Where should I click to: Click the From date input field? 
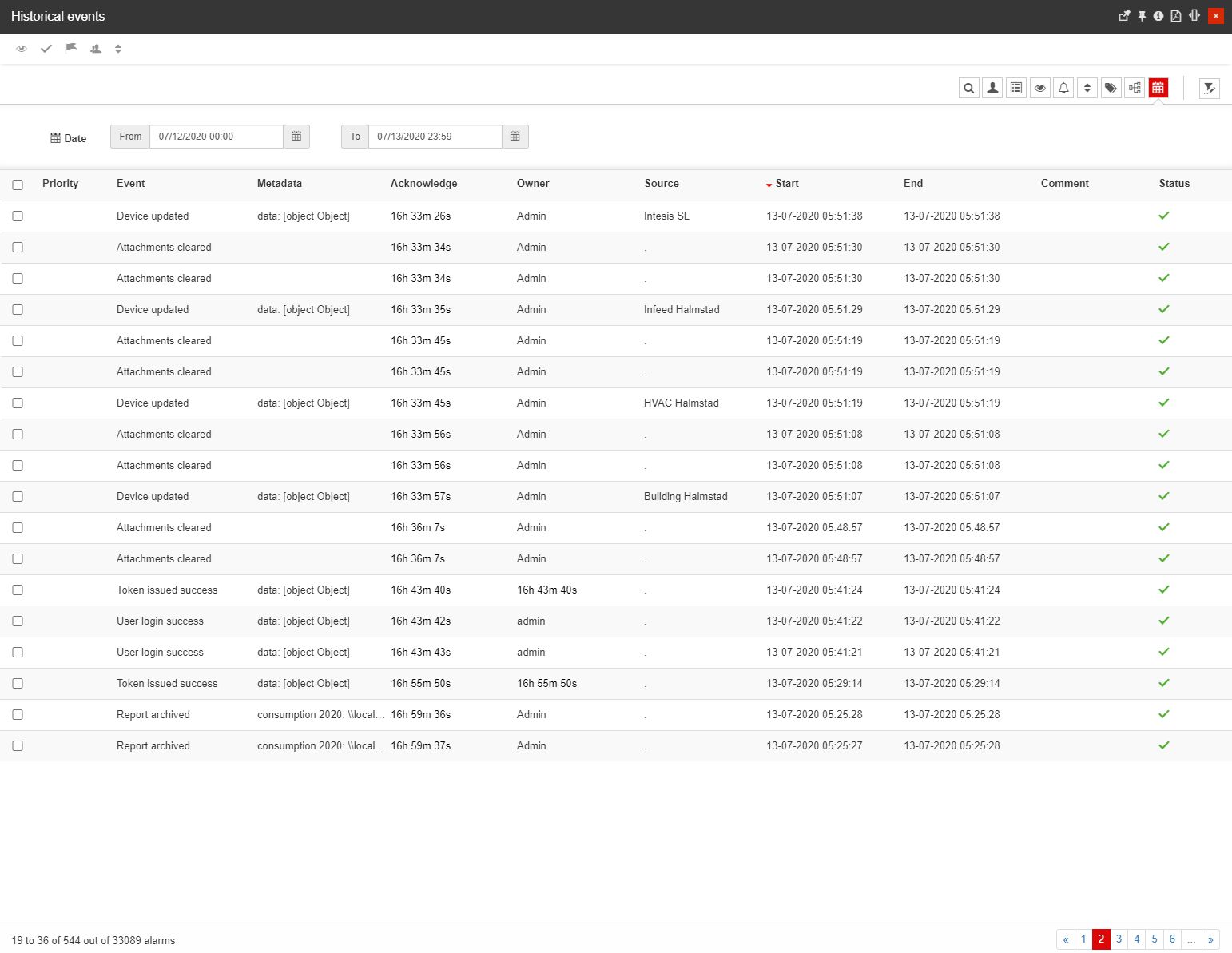(216, 137)
